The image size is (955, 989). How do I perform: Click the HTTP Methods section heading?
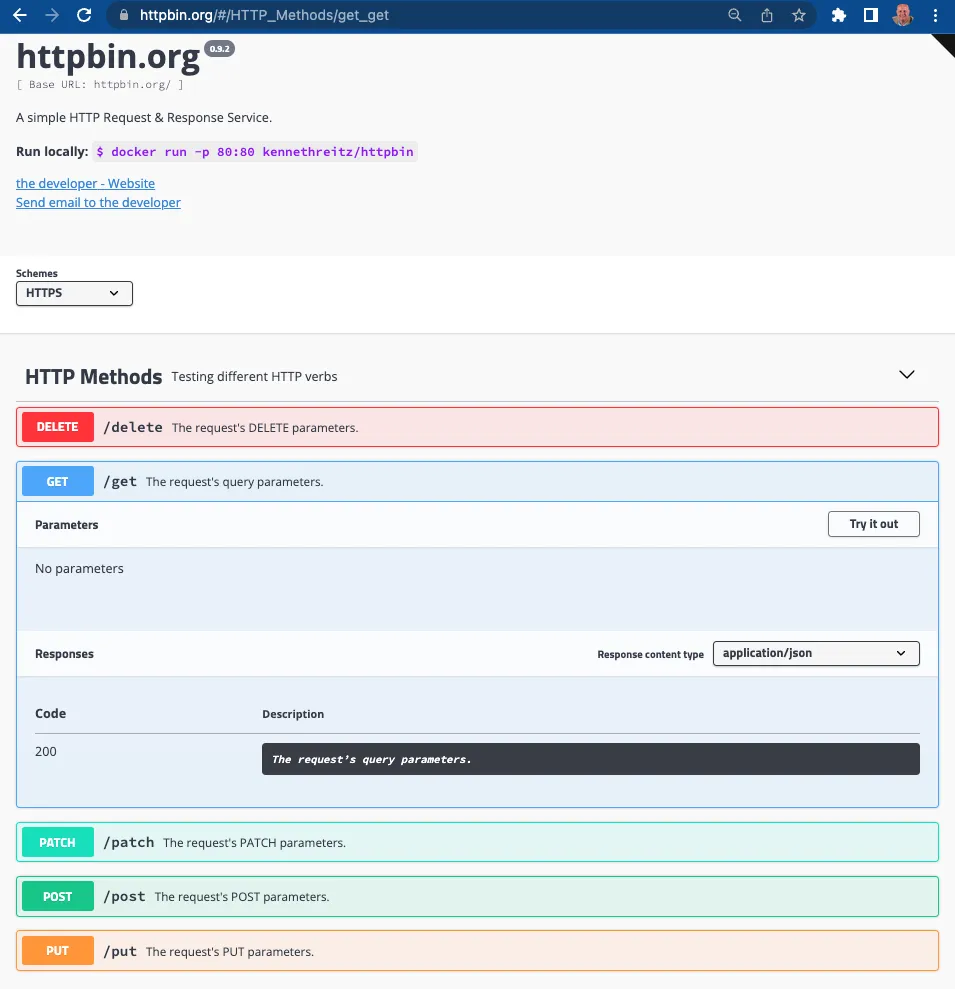tap(93, 377)
